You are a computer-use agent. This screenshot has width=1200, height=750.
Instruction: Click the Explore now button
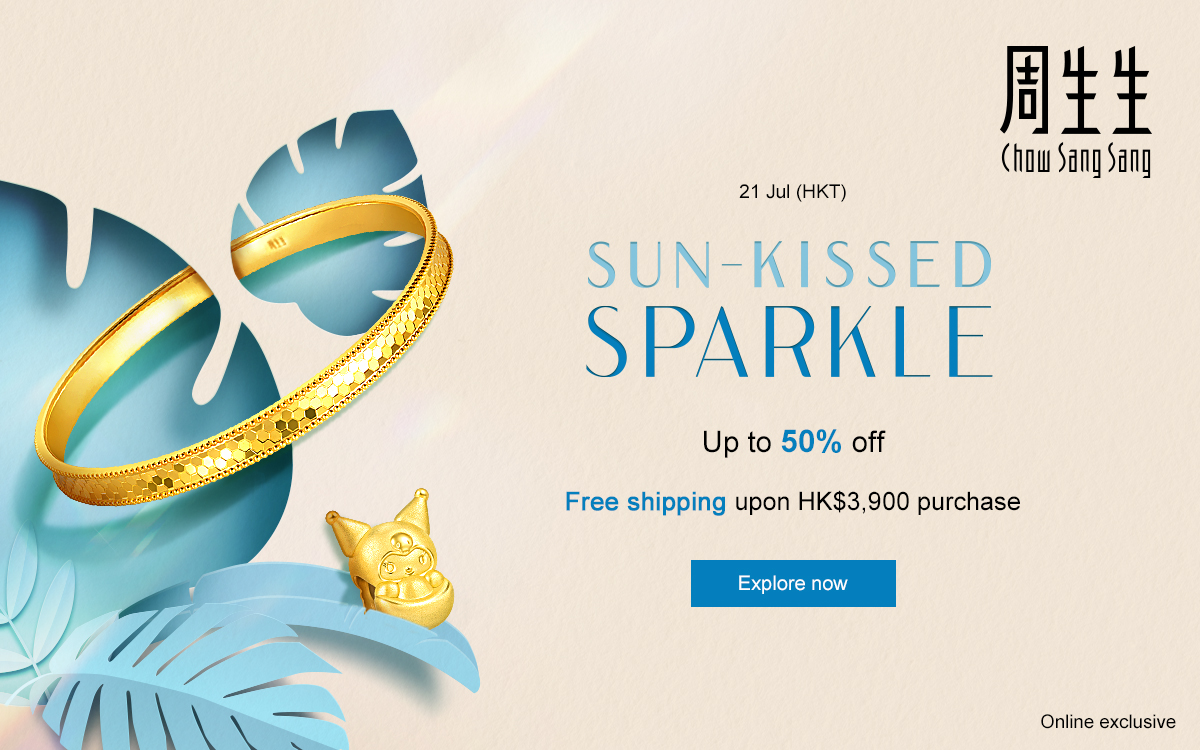[793, 583]
